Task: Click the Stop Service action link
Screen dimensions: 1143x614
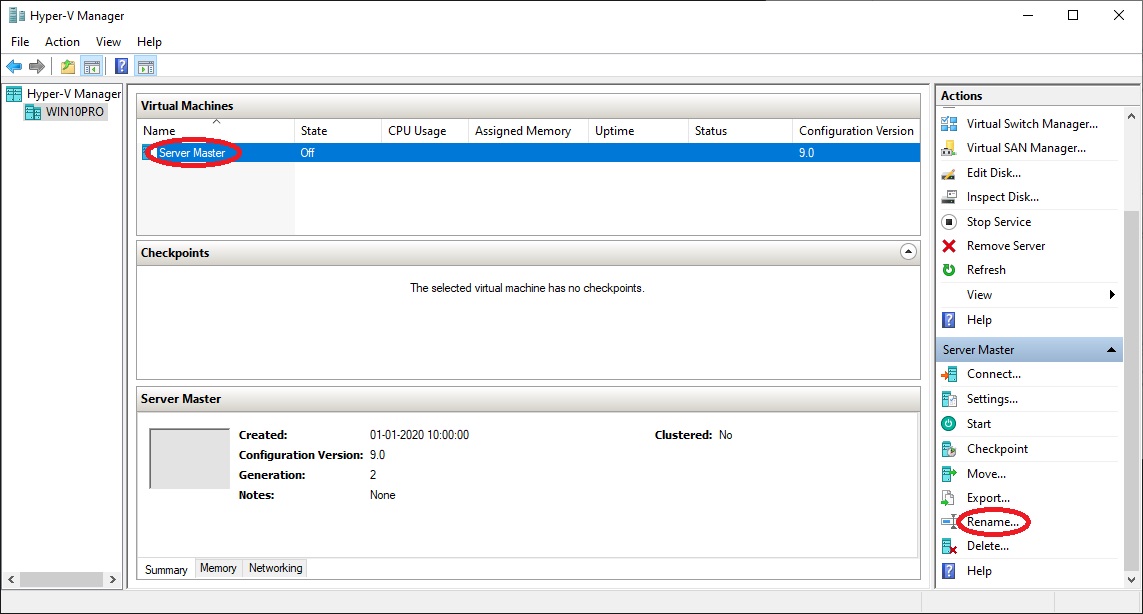Action: (x=999, y=222)
